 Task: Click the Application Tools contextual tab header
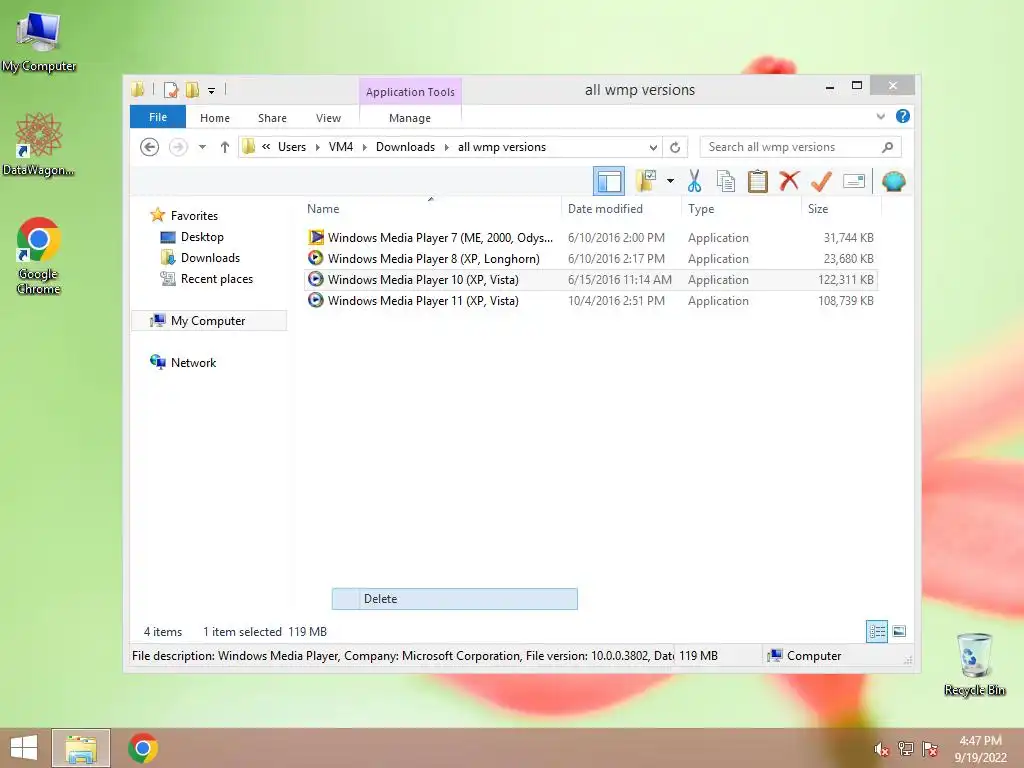(410, 91)
